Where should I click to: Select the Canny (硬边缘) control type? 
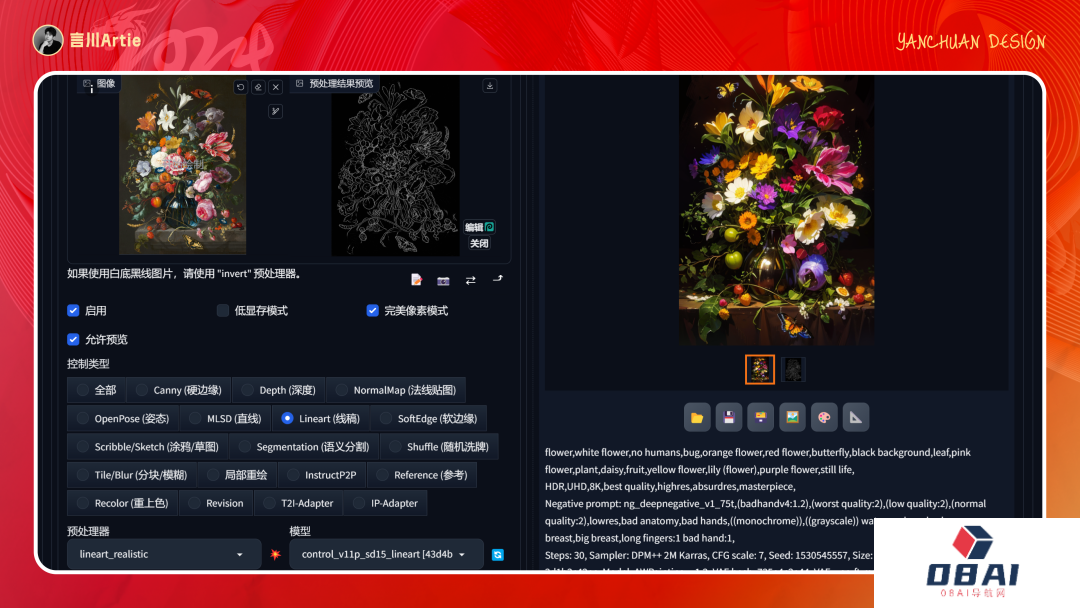click(179, 390)
